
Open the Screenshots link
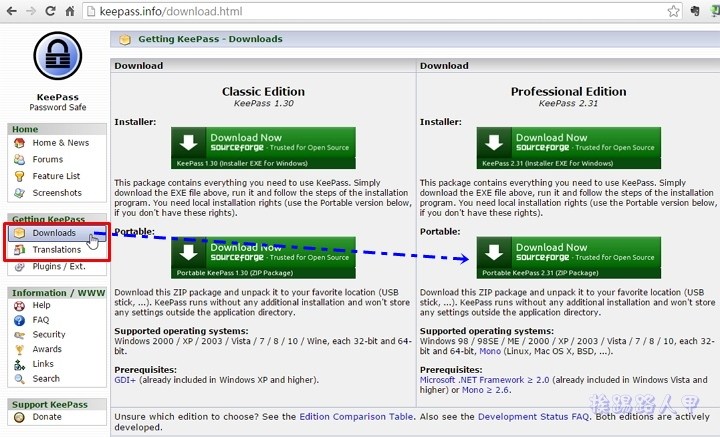click(x=57, y=193)
